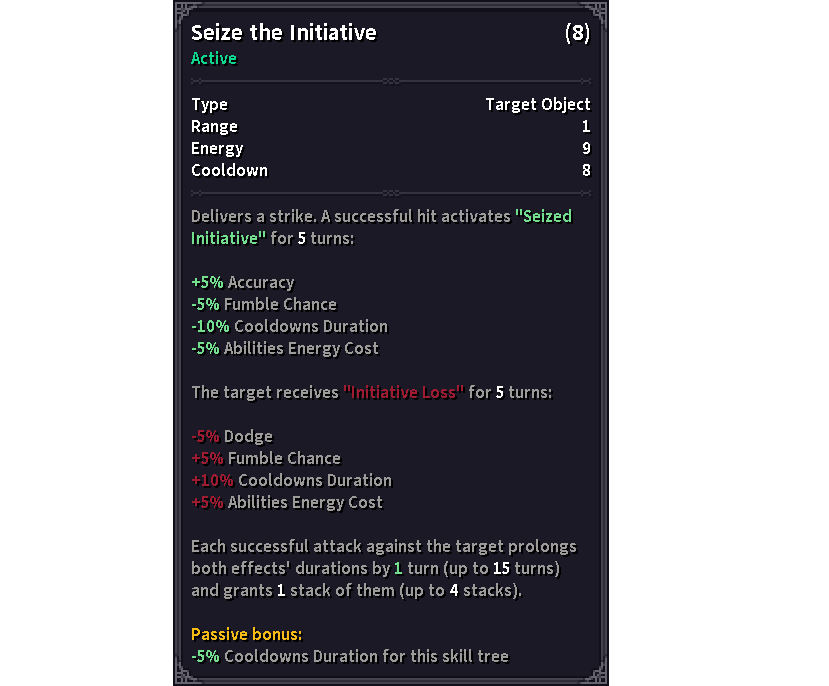Click the green "-5% Fumble Chance" line
The image size is (829, 686).
tap(264, 304)
